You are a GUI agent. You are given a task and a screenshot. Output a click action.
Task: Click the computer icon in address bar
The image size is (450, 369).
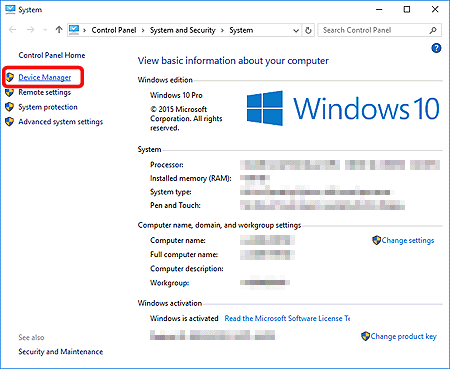click(x=74, y=30)
